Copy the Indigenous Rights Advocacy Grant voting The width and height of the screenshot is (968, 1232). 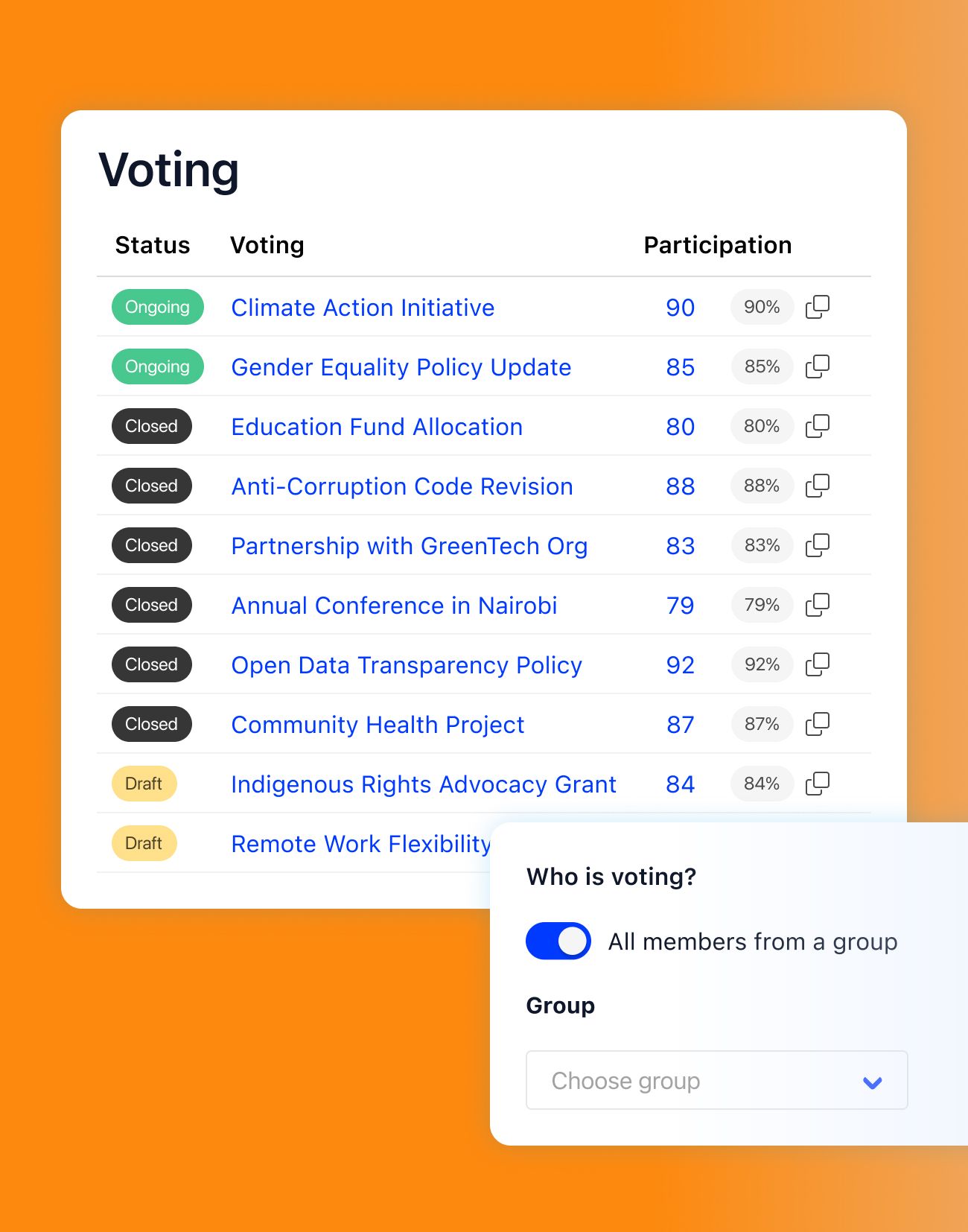(x=818, y=784)
